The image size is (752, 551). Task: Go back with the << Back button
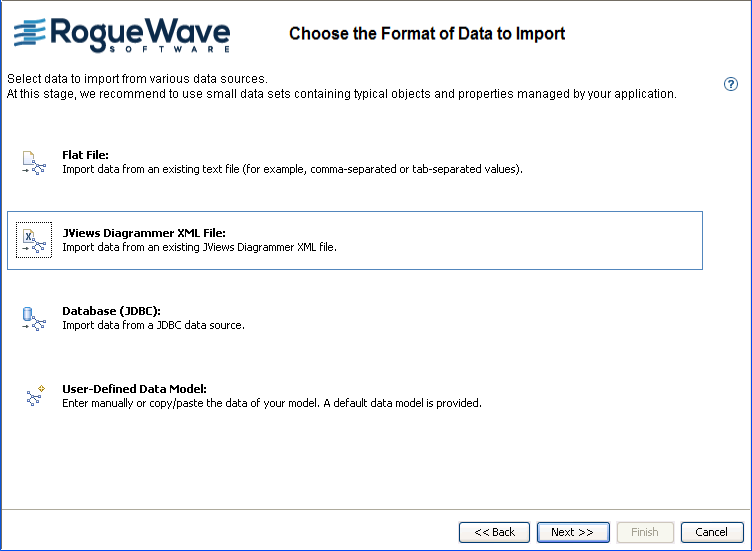494,532
